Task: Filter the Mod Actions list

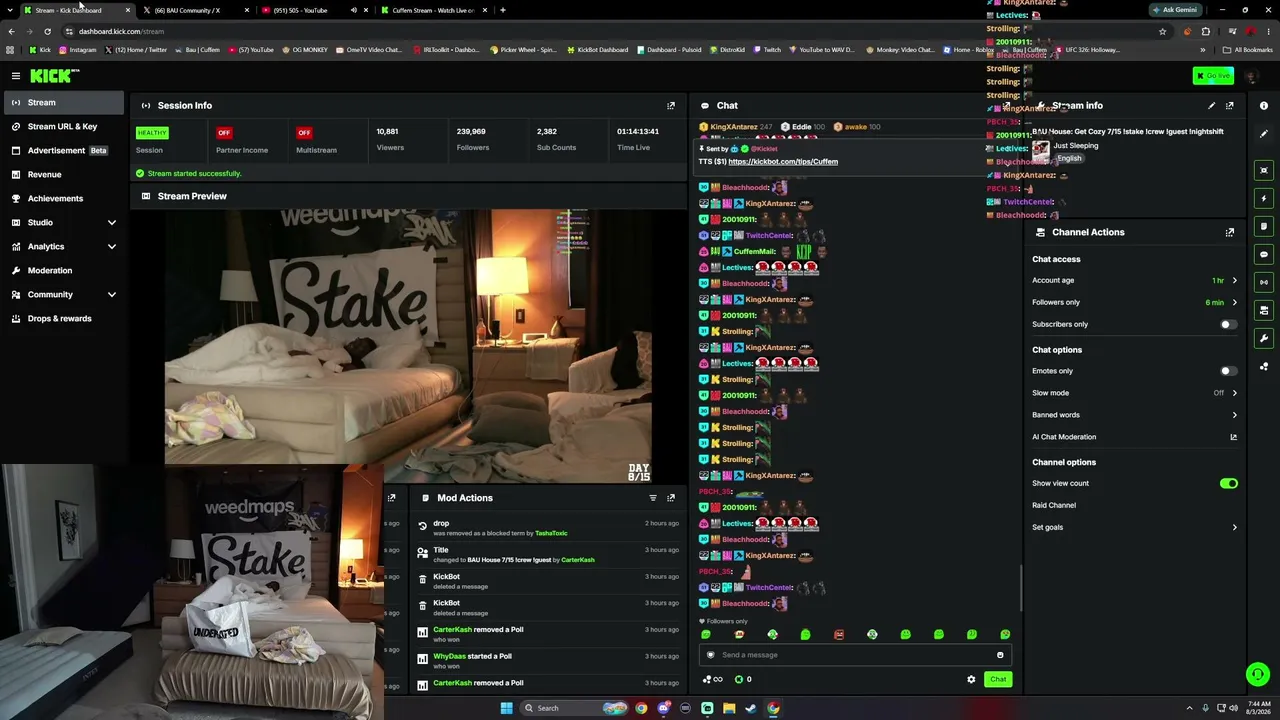Action: click(653, 498)
